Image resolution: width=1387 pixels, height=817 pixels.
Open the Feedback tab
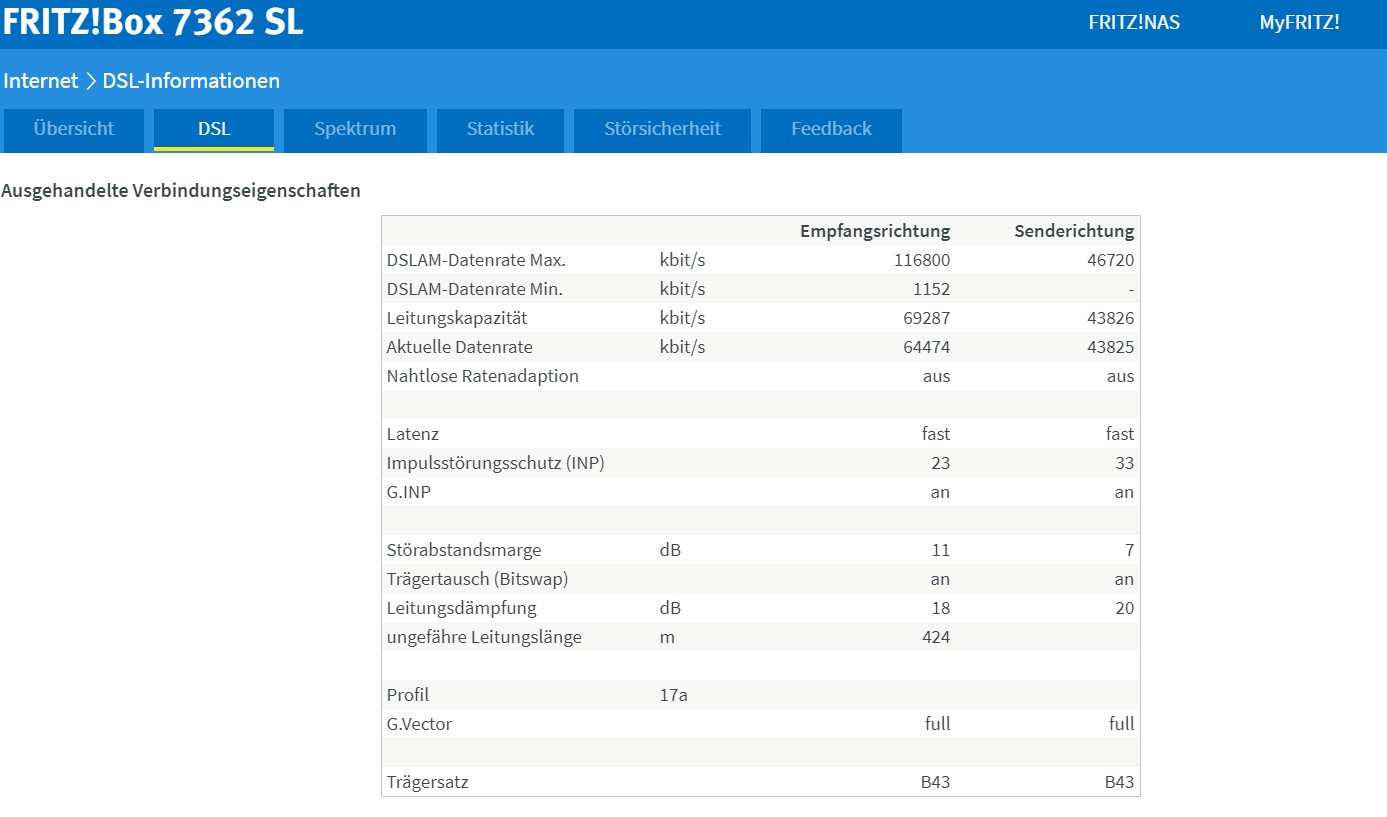tap(831, 129)
